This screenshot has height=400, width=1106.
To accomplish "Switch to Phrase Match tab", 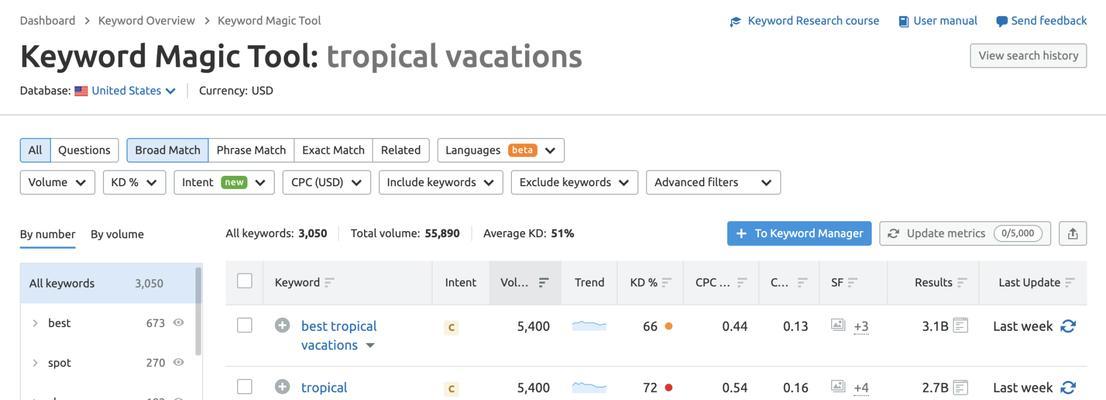I will 251,150.
